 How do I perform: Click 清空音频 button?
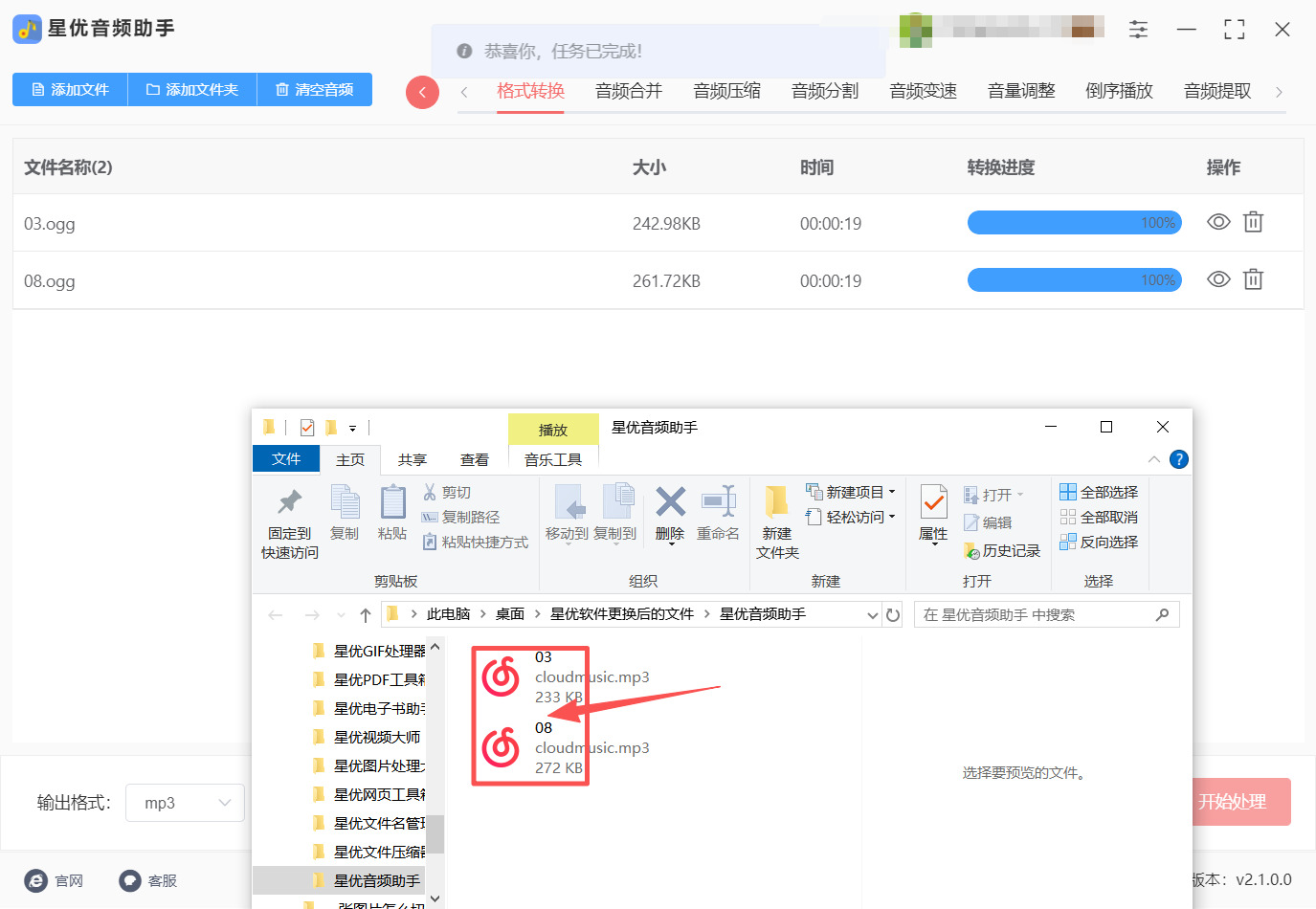(x=315, y=89)
